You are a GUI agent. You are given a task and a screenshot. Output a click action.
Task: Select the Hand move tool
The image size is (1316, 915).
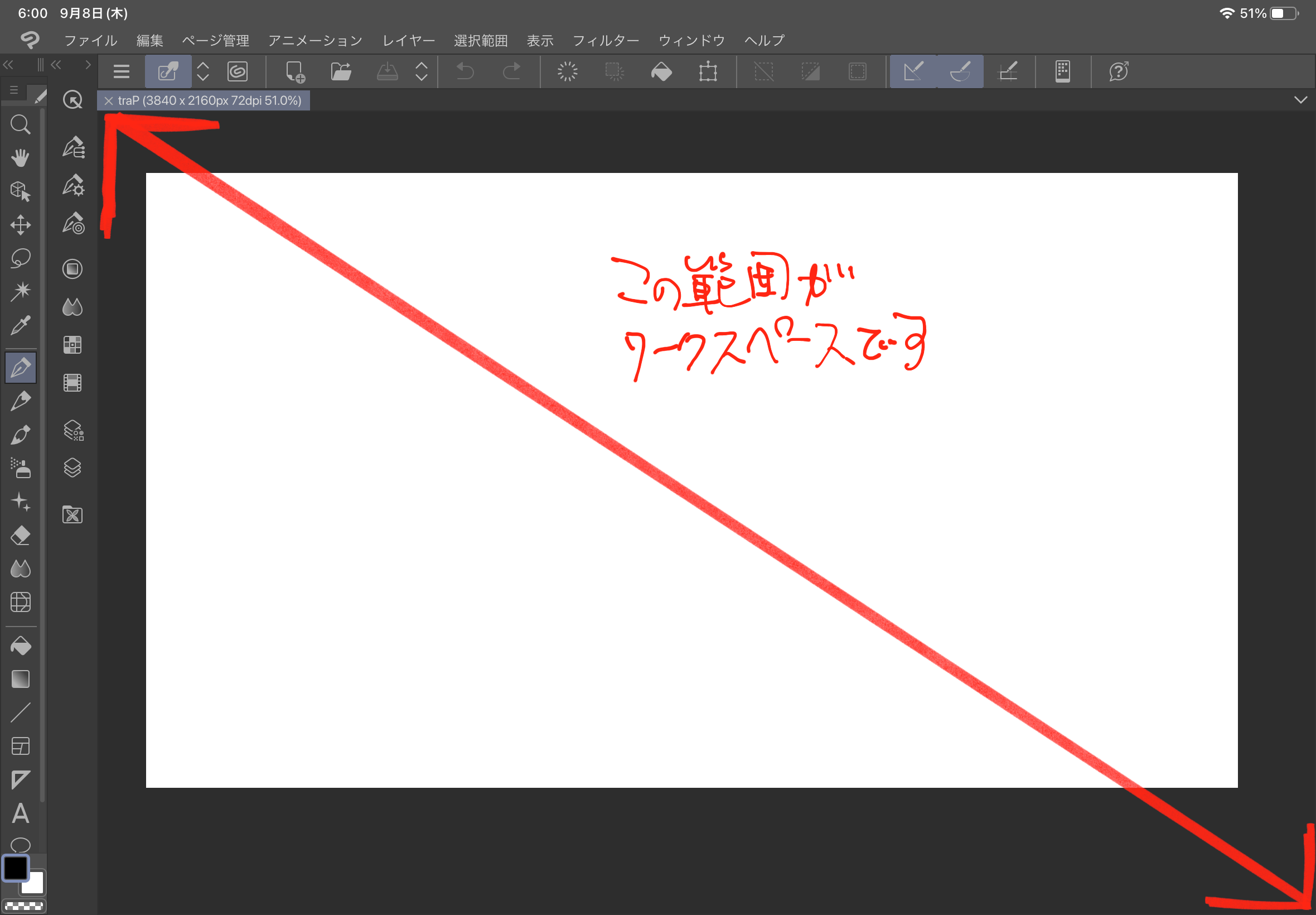tap(21, 158)
